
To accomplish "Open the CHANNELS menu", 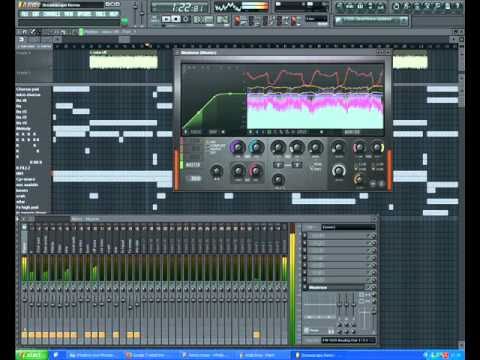I will pyautogui.click(x=52, y=14).
